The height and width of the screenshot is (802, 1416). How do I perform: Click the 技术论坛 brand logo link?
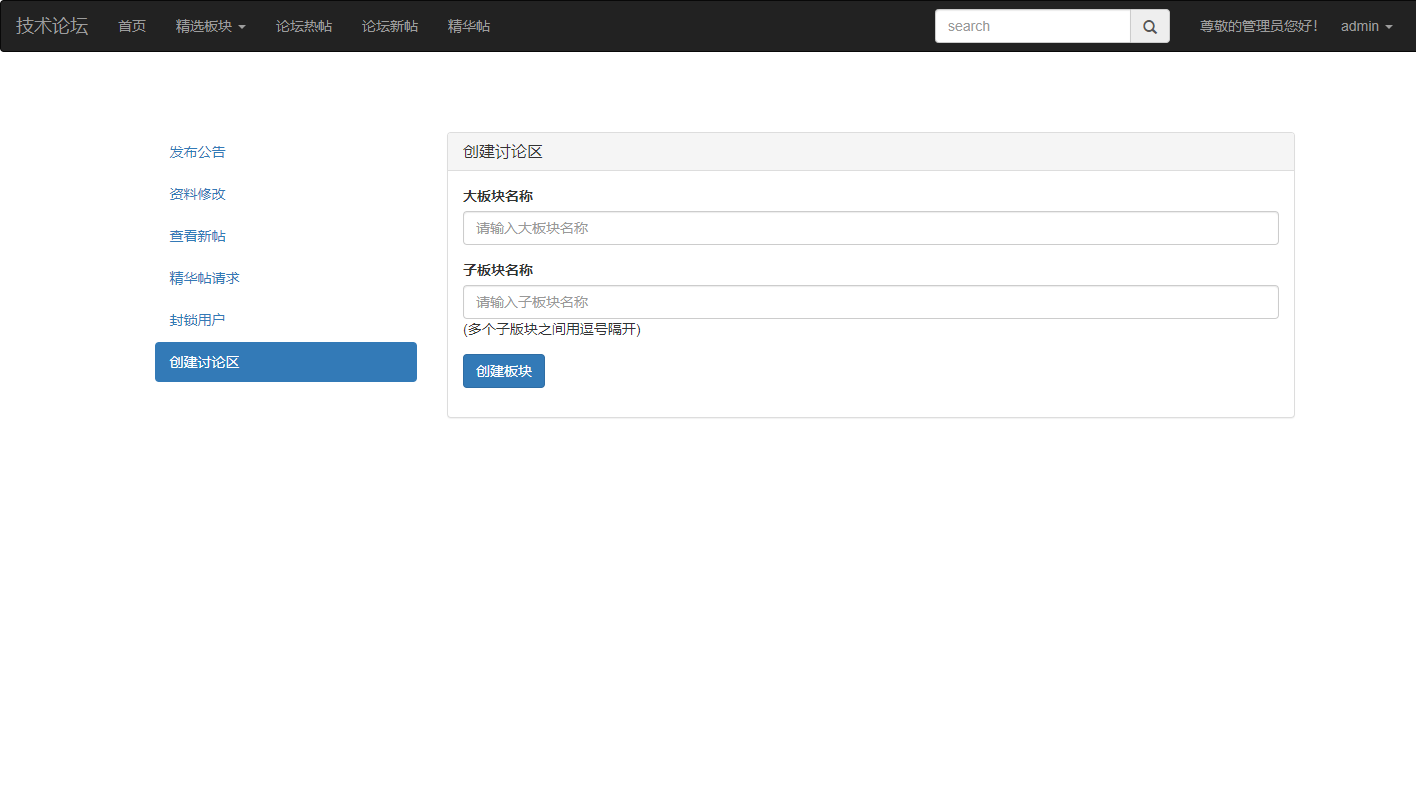pos(52,27)
